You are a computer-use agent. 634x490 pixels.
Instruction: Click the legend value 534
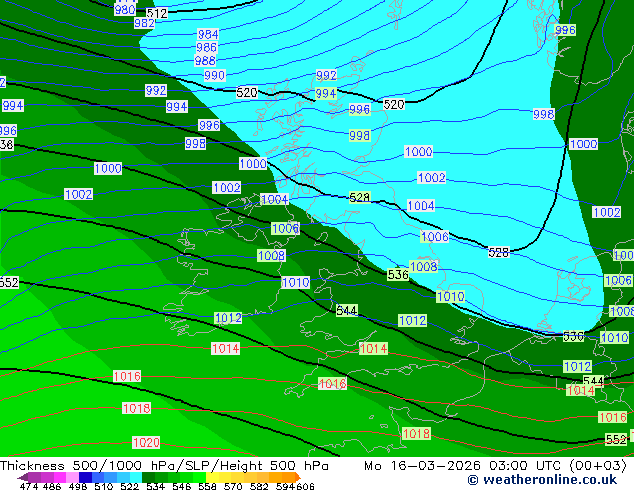[156, 486]
